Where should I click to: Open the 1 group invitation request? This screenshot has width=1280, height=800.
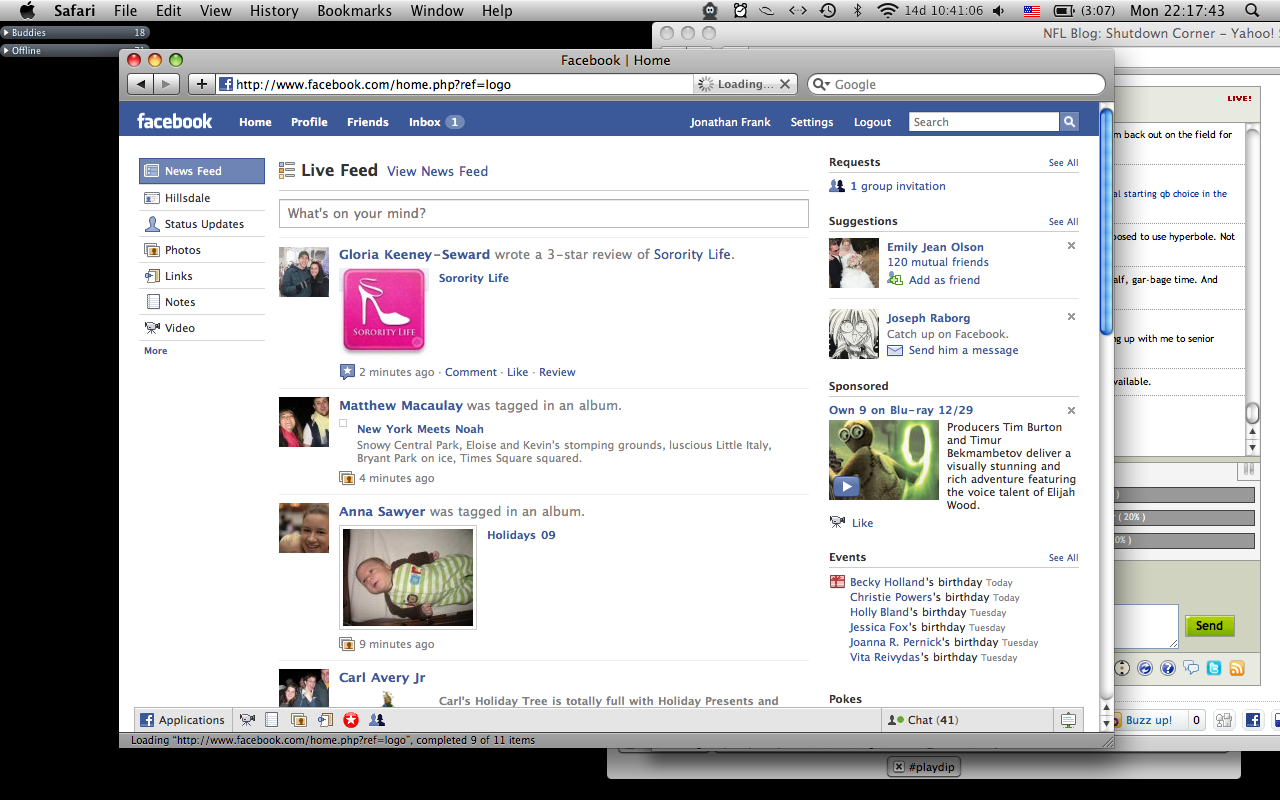(897, 186)
